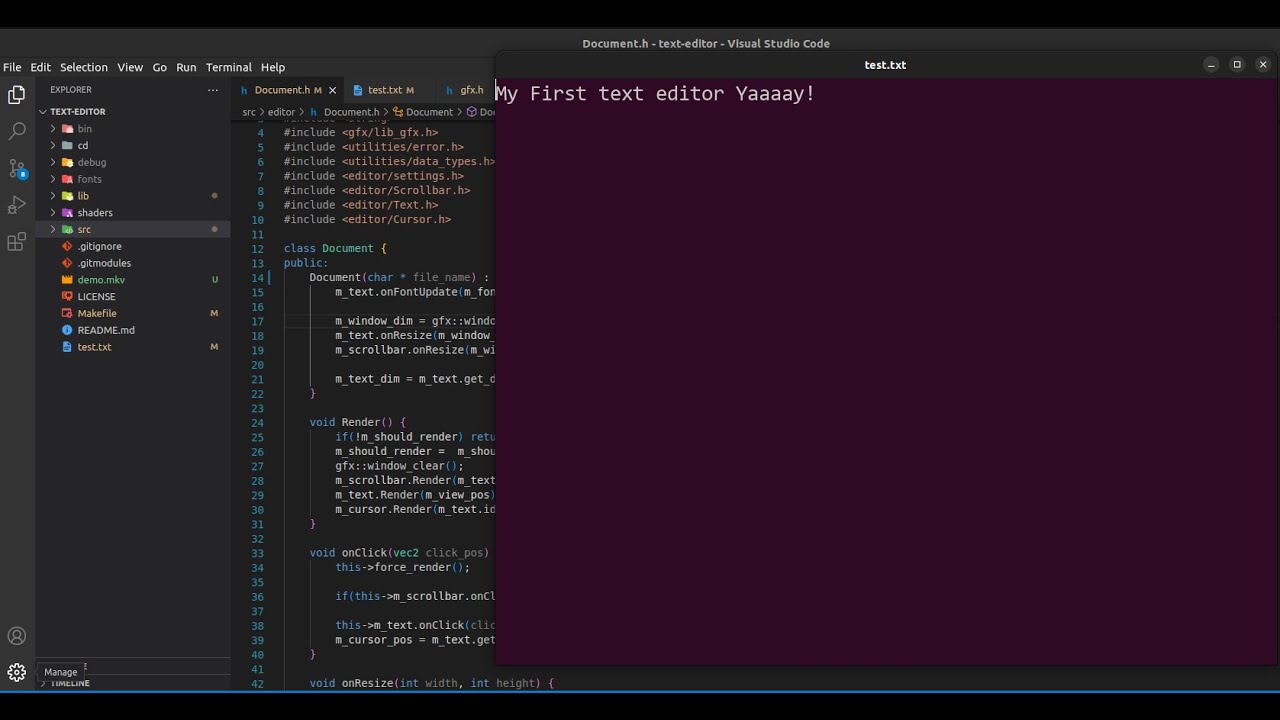Screen dimensions: 1280x720
Task: Click the bin folder icon
Action: coord(68,129)
